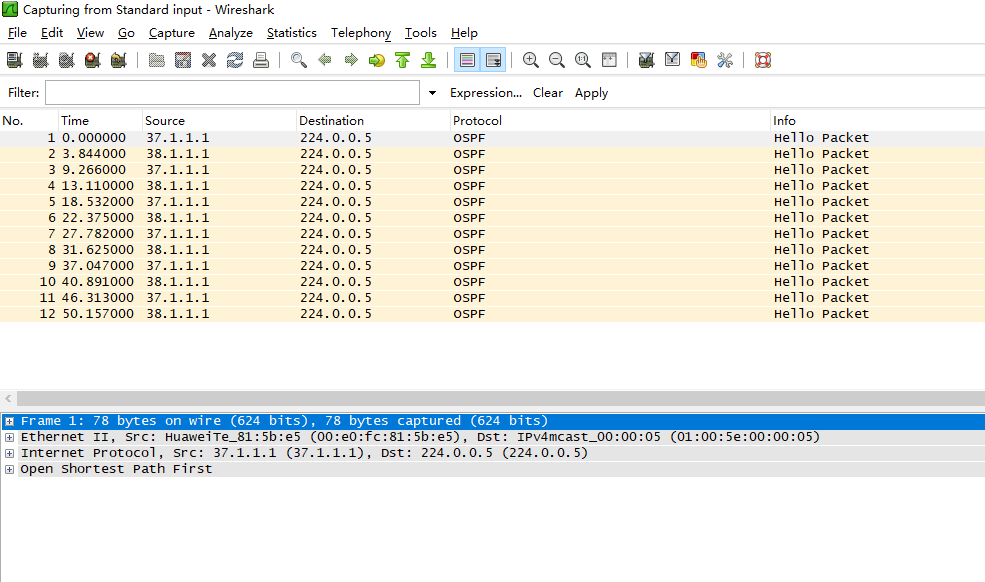Jump to first packet icon
Viewport: 985px width, 582px height.
pos(403,60)
